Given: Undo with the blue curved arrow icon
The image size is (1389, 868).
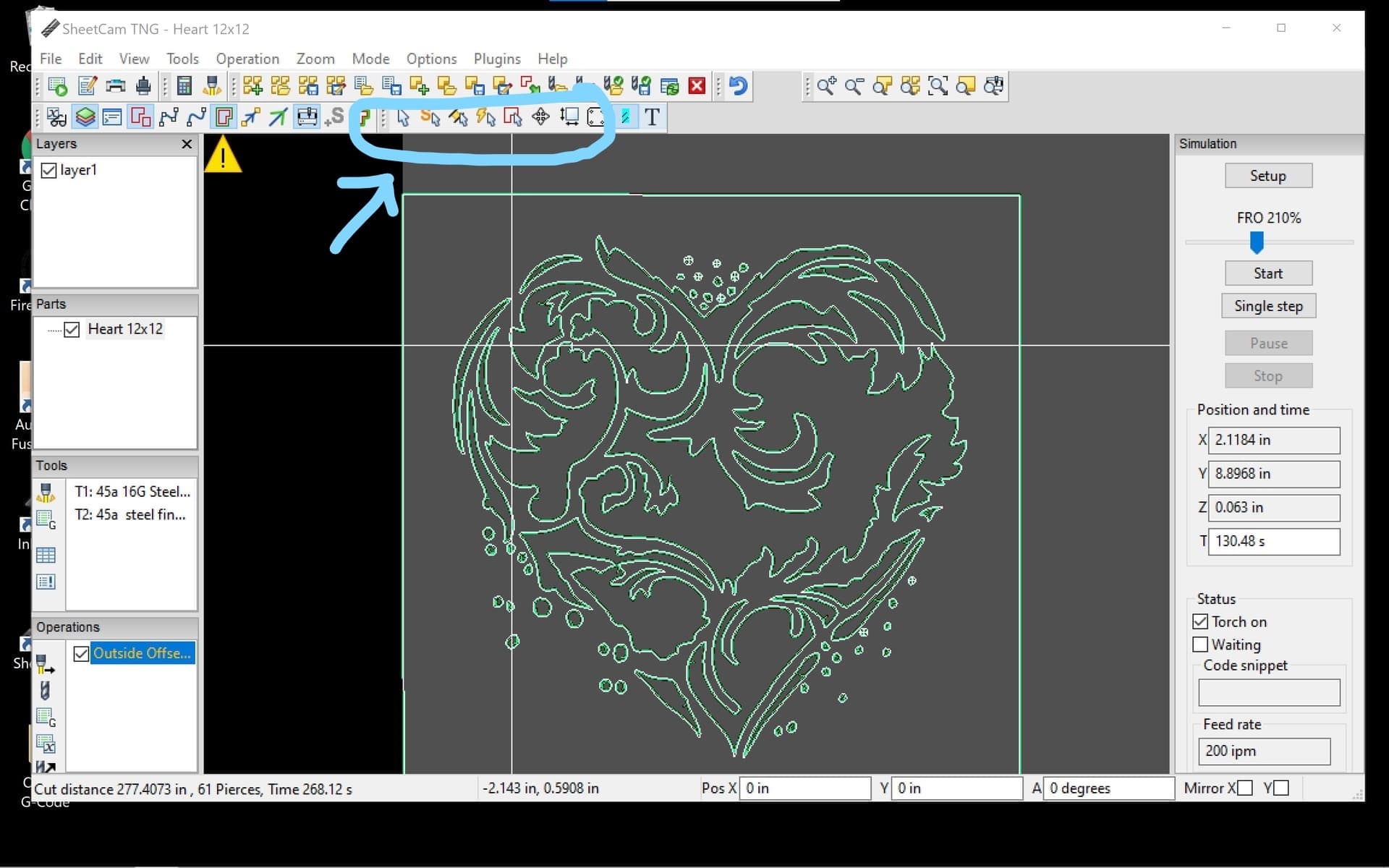Looking at the screenshot, I should click(x=738, y=86).
